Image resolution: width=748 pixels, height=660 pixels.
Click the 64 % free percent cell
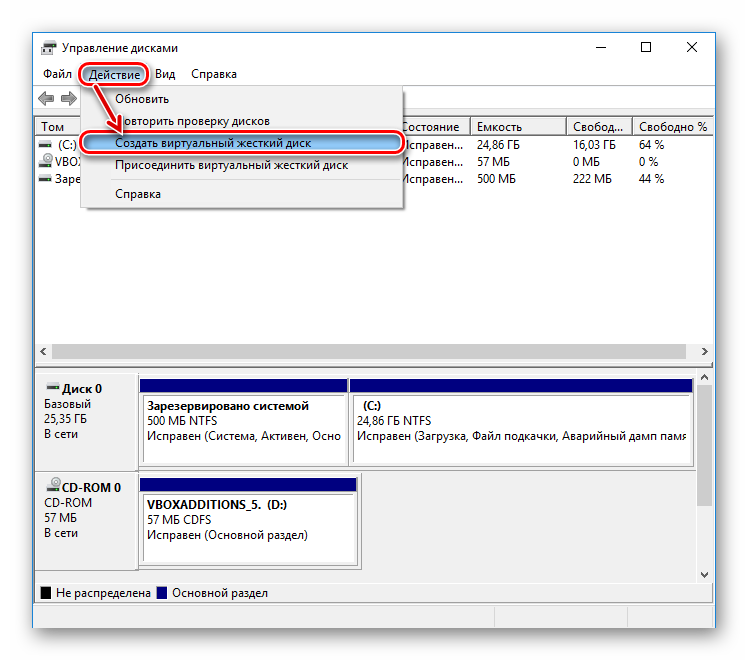(x=652, y=144)
